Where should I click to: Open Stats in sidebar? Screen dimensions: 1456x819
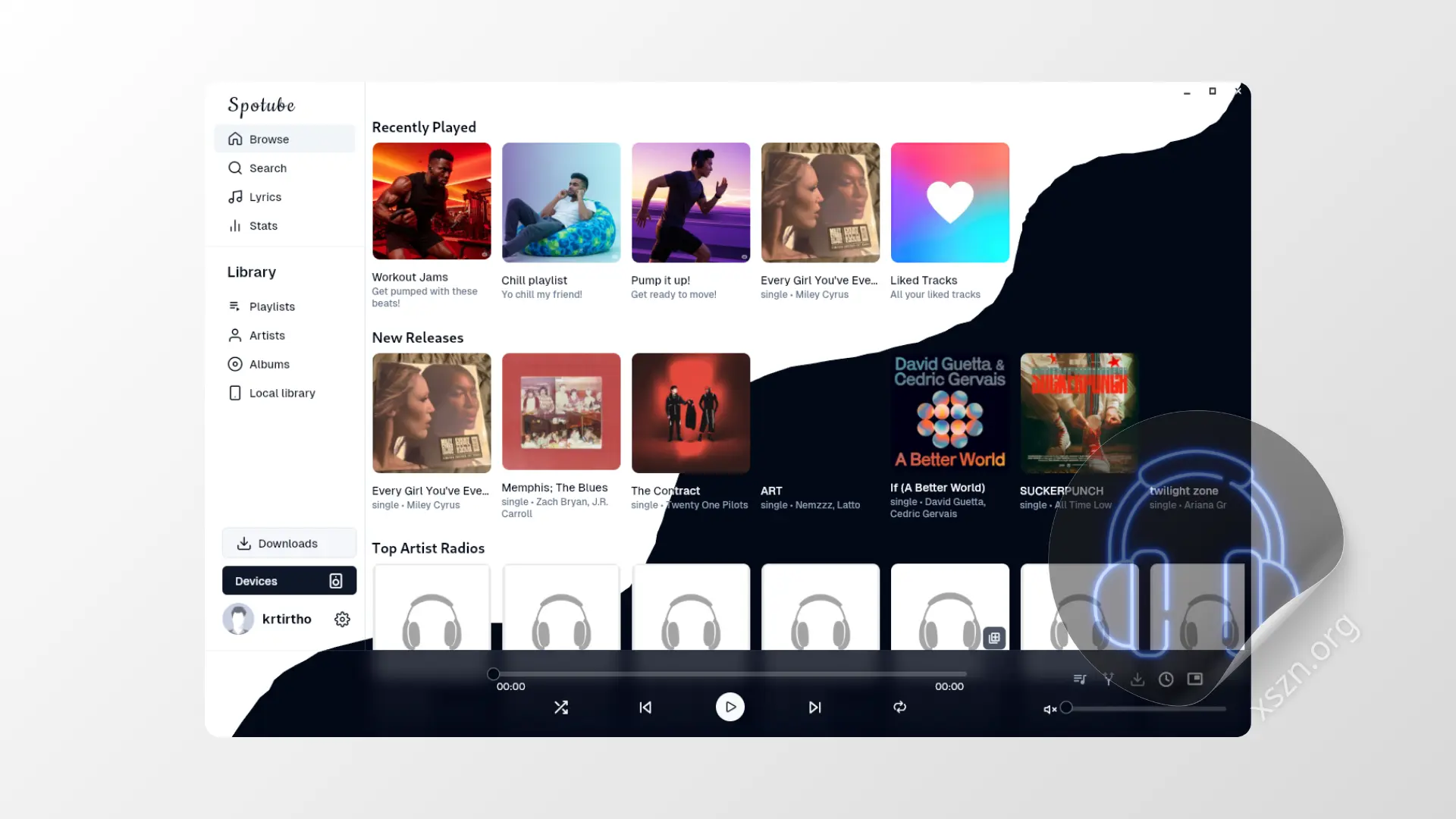coord(263,226)
